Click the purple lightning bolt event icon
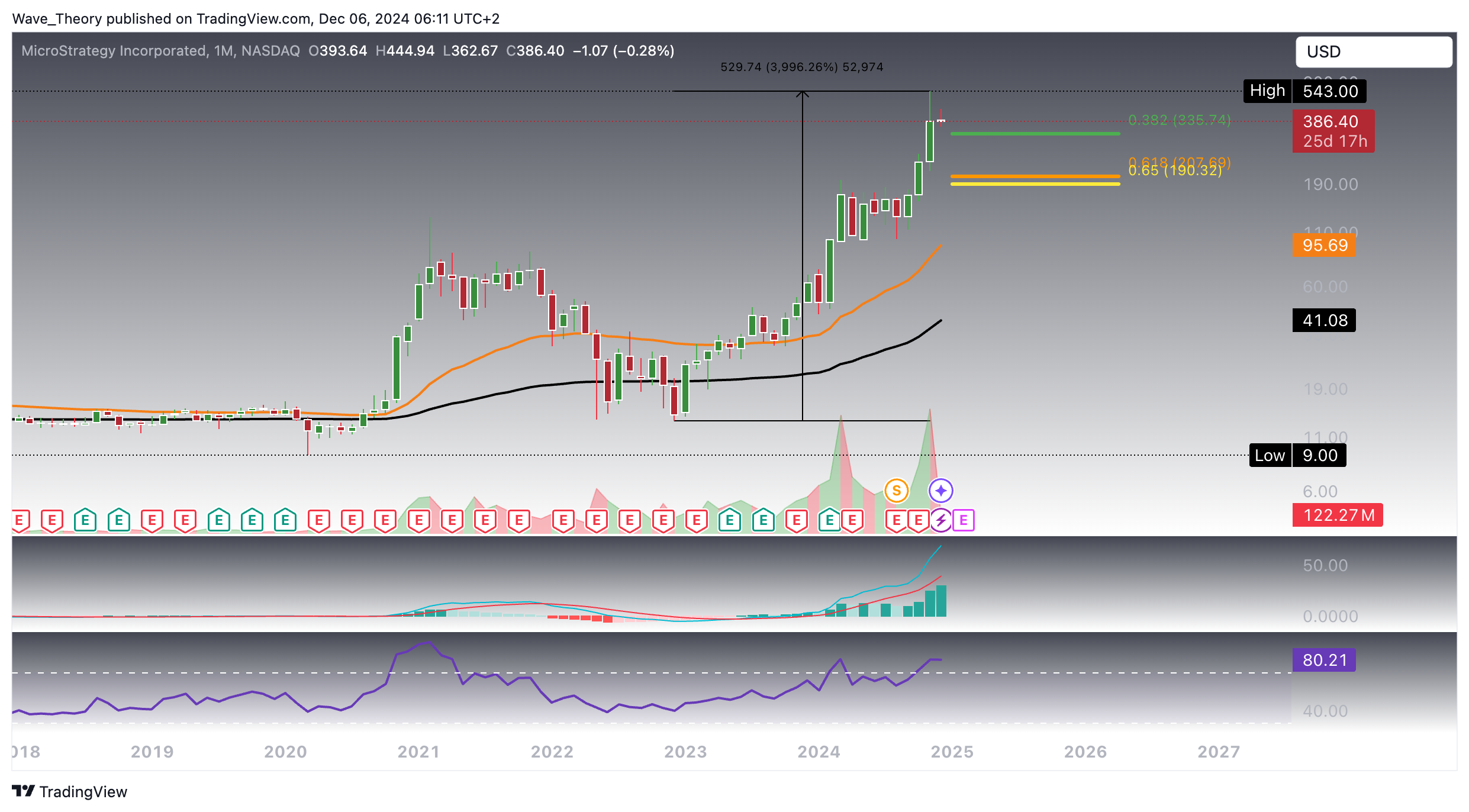 click(x=940, y=520)
